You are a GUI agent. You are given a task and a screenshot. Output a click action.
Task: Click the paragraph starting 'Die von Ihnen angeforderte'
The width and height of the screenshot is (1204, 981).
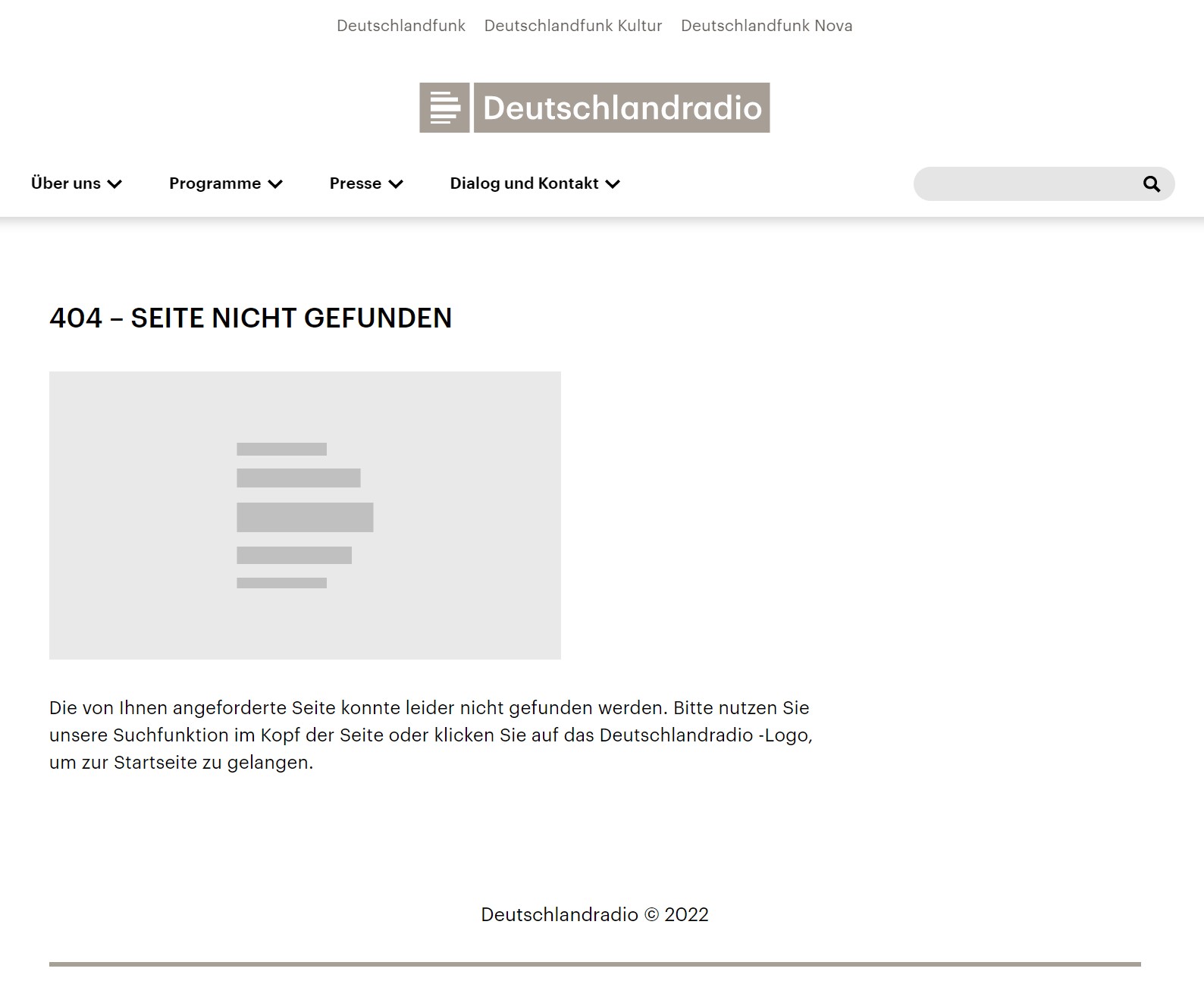point(431,735)
